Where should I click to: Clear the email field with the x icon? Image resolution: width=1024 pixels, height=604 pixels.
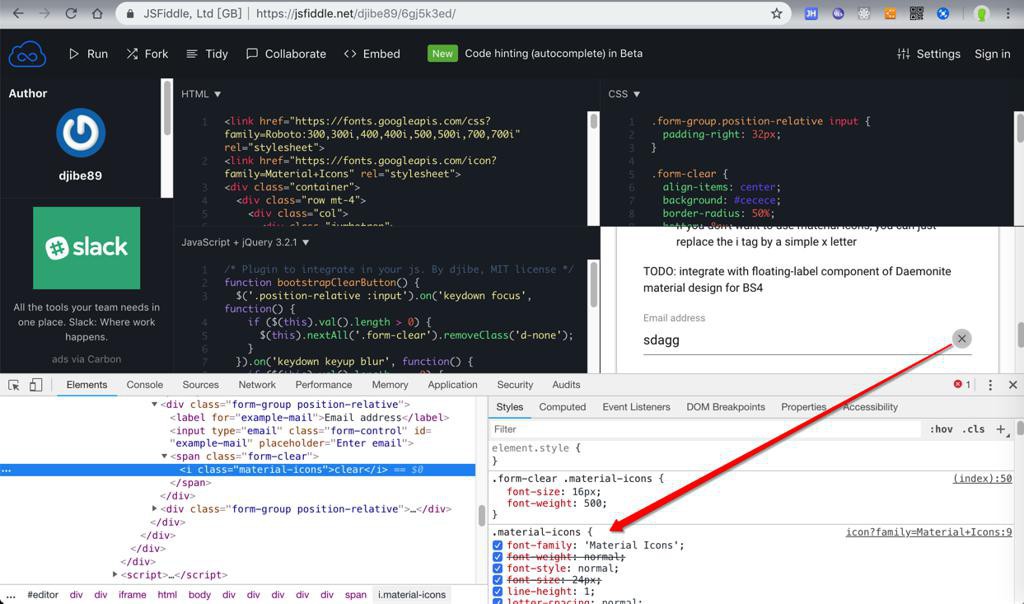(x=961, y=338)
